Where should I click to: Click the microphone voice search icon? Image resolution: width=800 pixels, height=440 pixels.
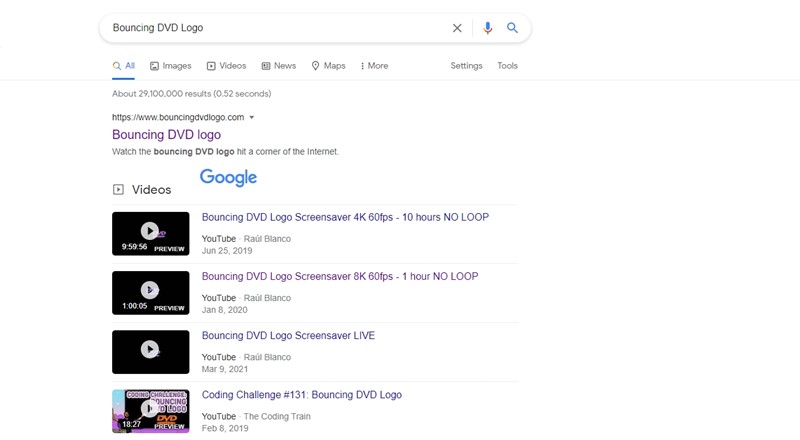[x=487, y=28]
